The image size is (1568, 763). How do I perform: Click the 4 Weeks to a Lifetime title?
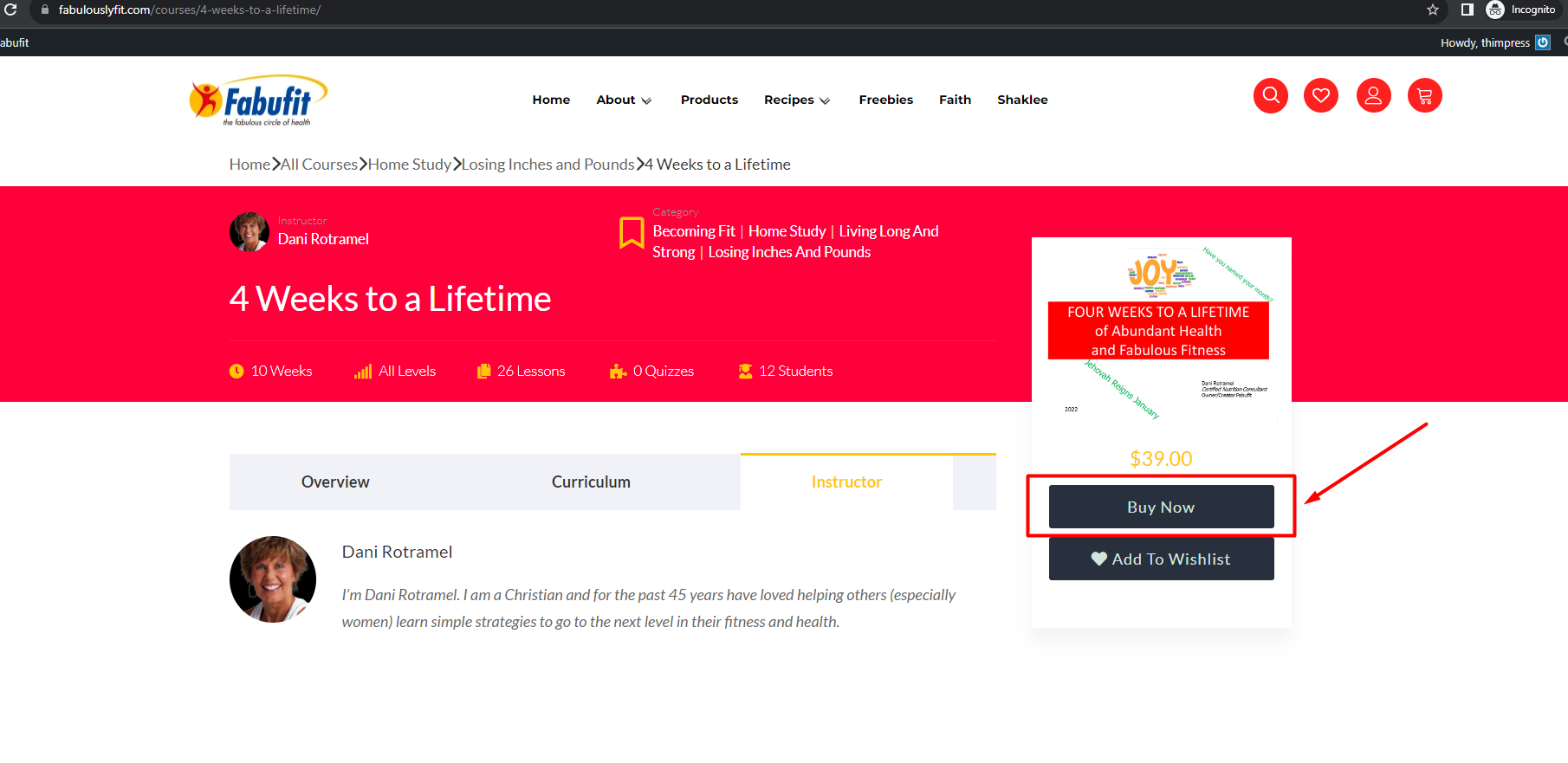[390, 299]
